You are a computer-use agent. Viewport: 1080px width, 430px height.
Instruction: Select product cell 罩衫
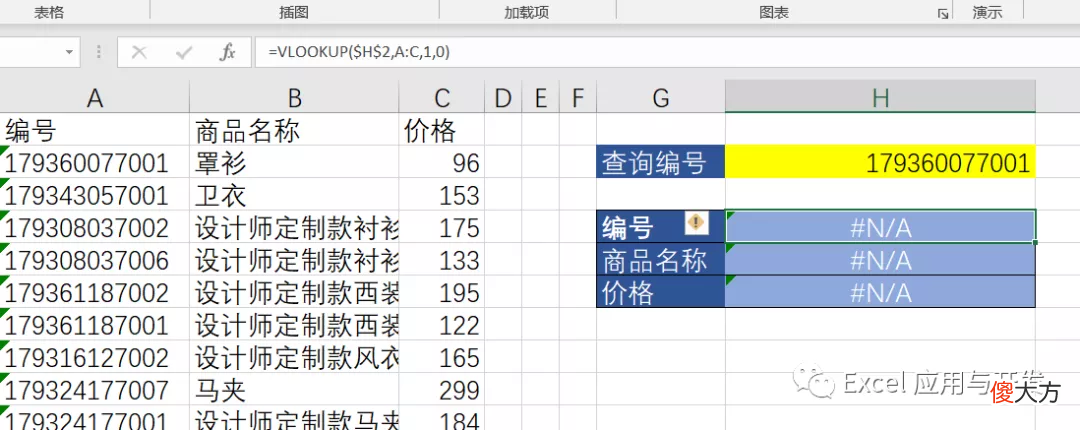pos(294,163)
